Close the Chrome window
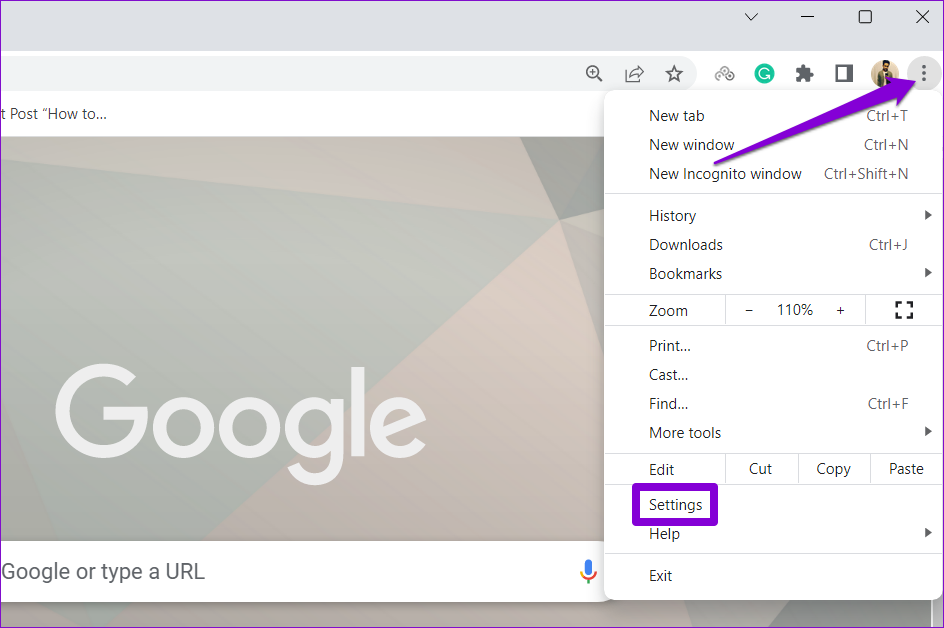Screen dimensions: 944x628 tap(922, 17)
